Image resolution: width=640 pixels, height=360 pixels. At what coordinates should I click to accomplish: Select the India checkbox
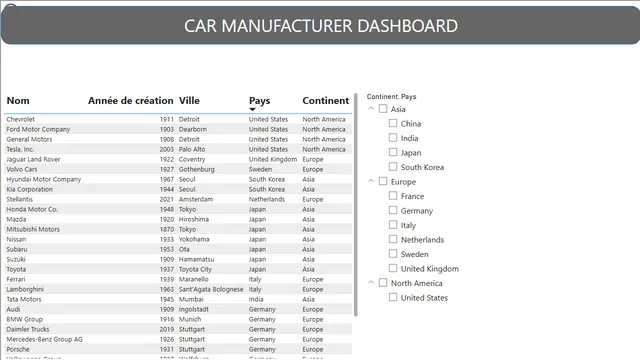tap(393, 138)
